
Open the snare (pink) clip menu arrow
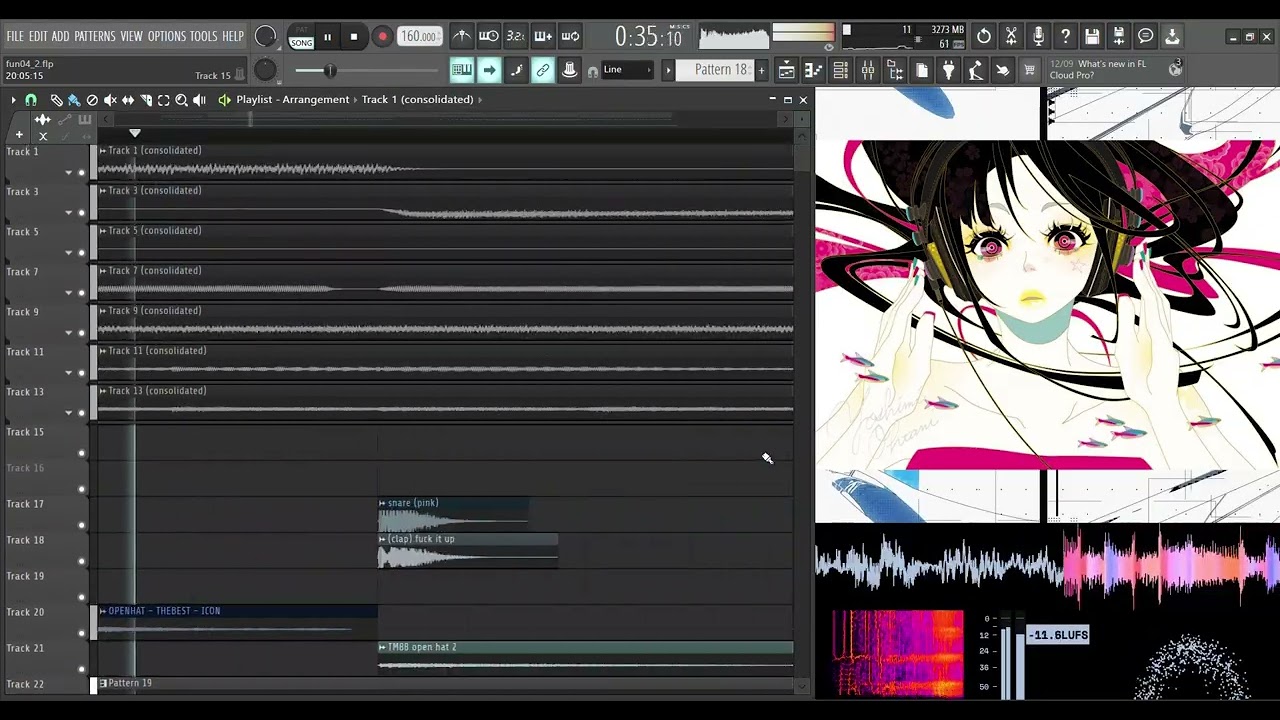click(382, 503)
